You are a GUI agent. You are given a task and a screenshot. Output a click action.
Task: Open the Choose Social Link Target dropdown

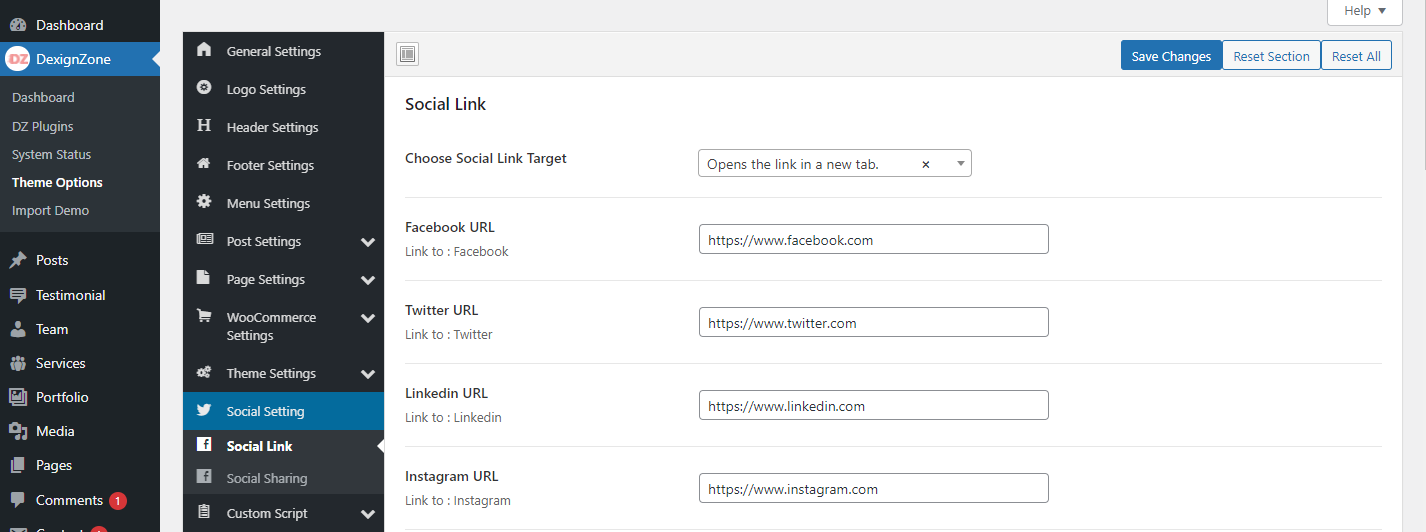960,164
